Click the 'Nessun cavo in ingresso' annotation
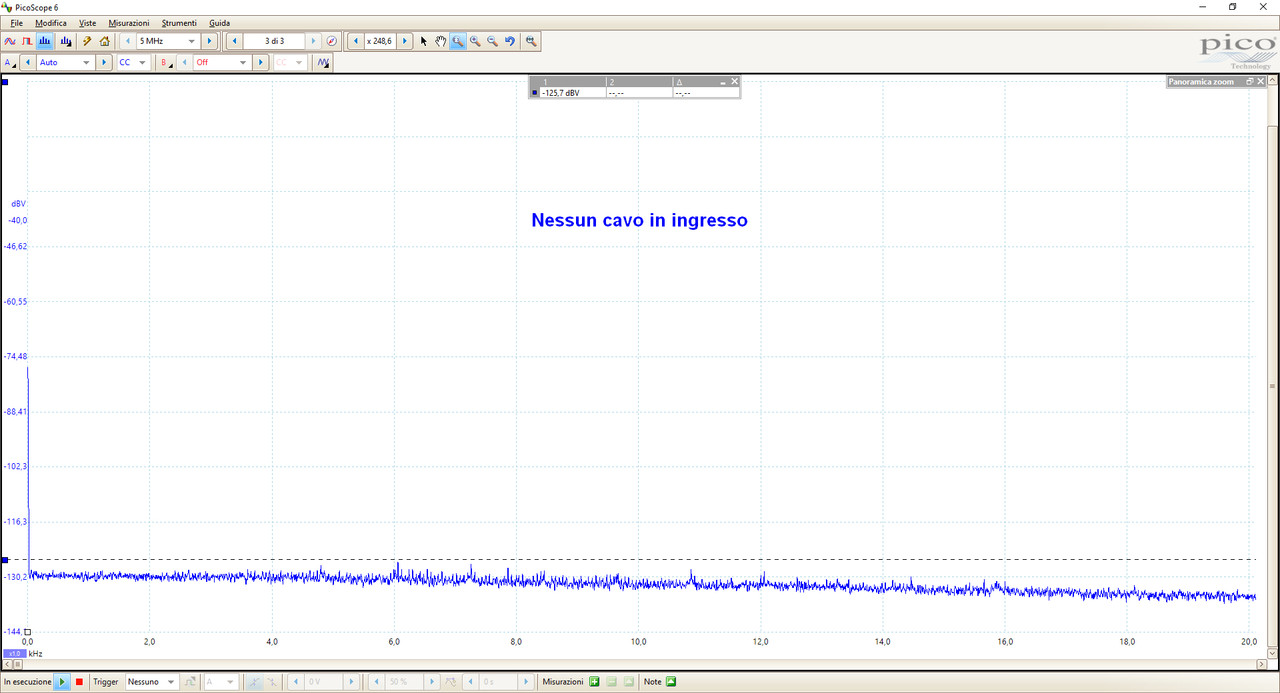Image resolution: width=1280 pixels, height=693 pixels. pos(639,220)
